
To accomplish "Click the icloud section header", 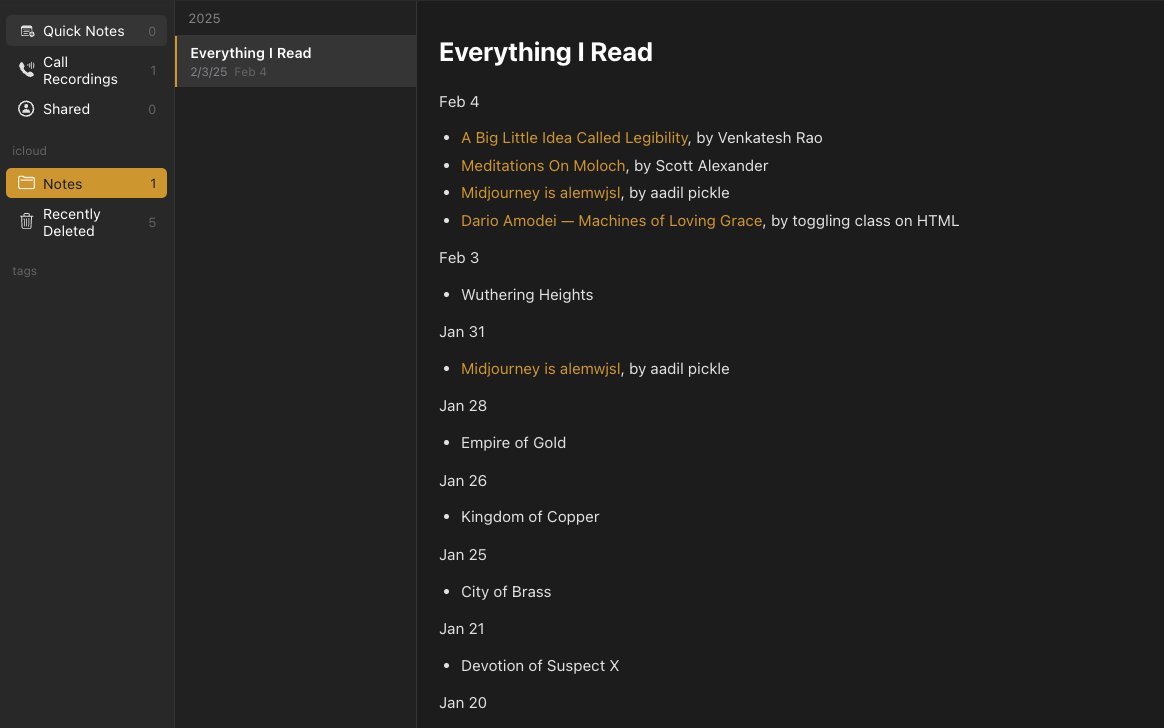I will tap(29, 151).
